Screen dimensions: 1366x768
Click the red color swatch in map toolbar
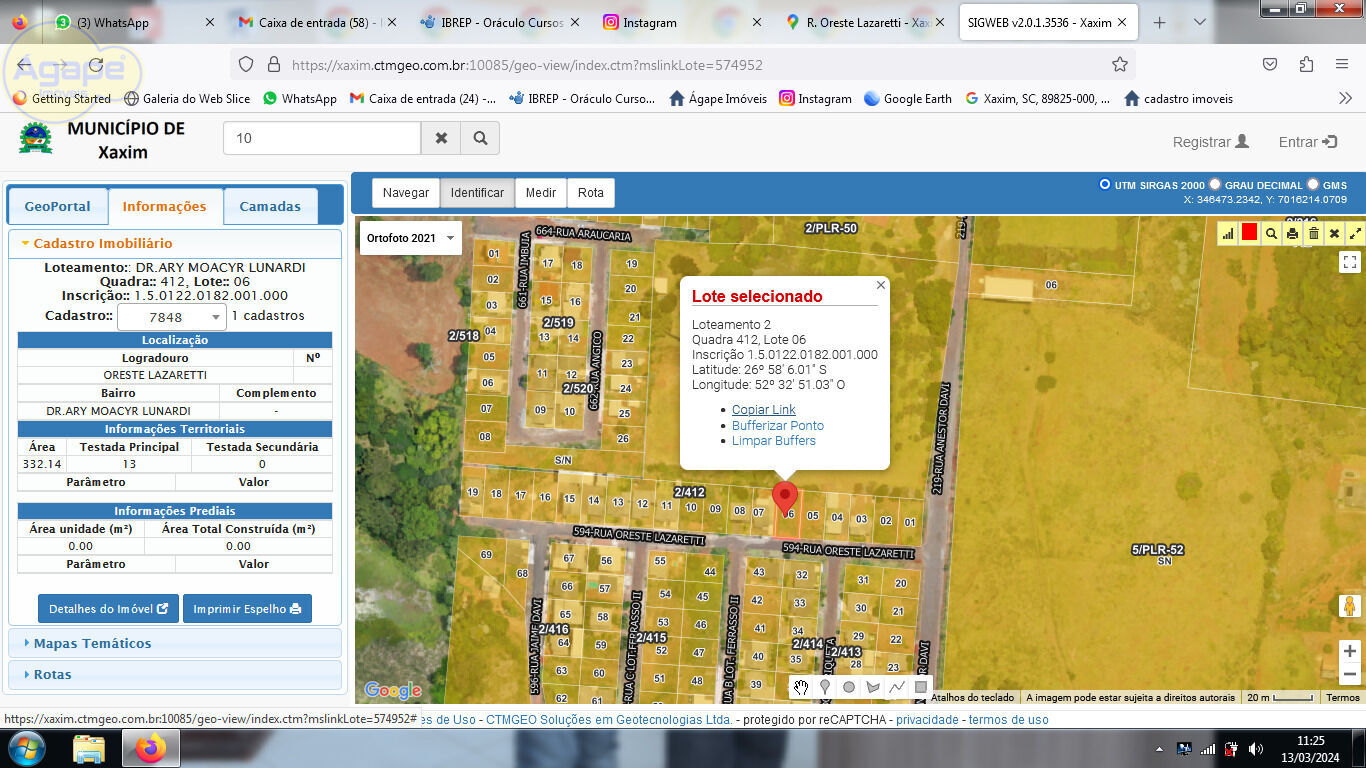[x=1249, y=233]
